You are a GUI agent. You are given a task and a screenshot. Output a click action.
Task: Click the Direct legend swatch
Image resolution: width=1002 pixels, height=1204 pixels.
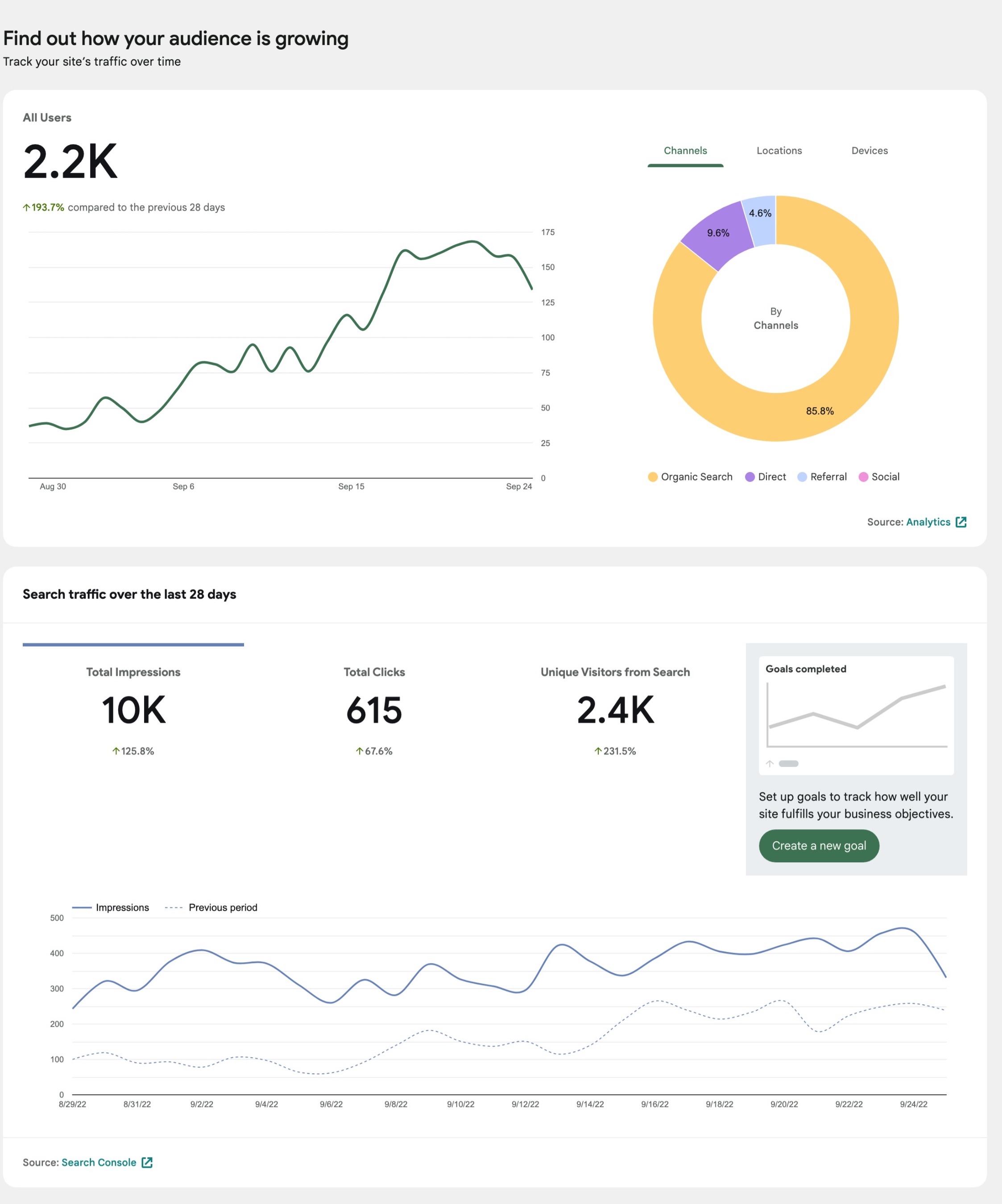[x=750, y=477]
